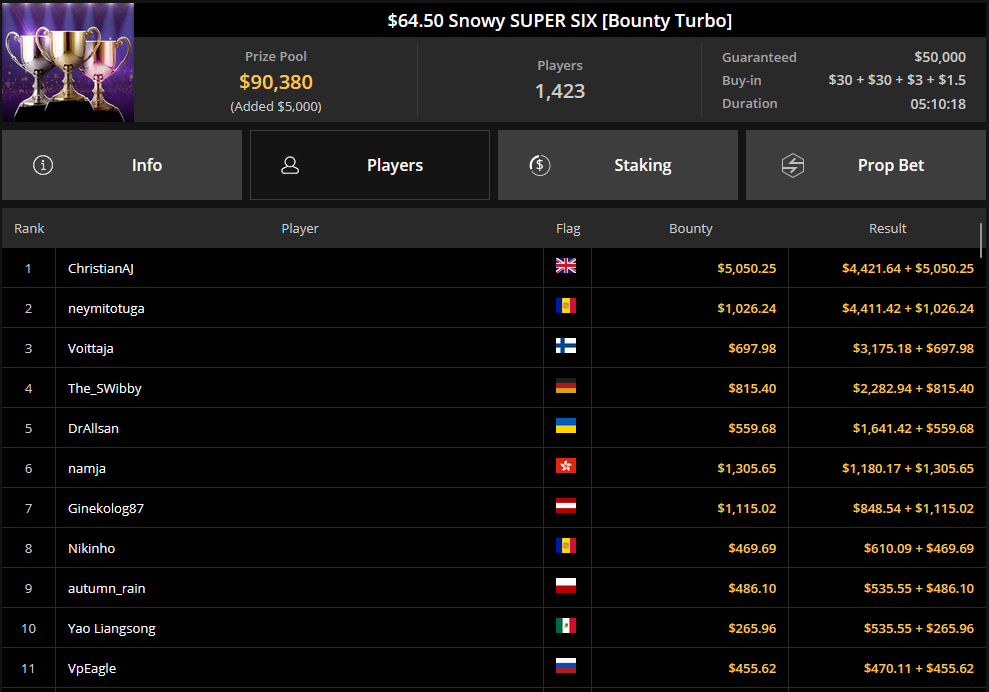This screenshot has width=989, height=692.
Task: Click the Staking dollar coin icon
Action: (x=540, y=165)
